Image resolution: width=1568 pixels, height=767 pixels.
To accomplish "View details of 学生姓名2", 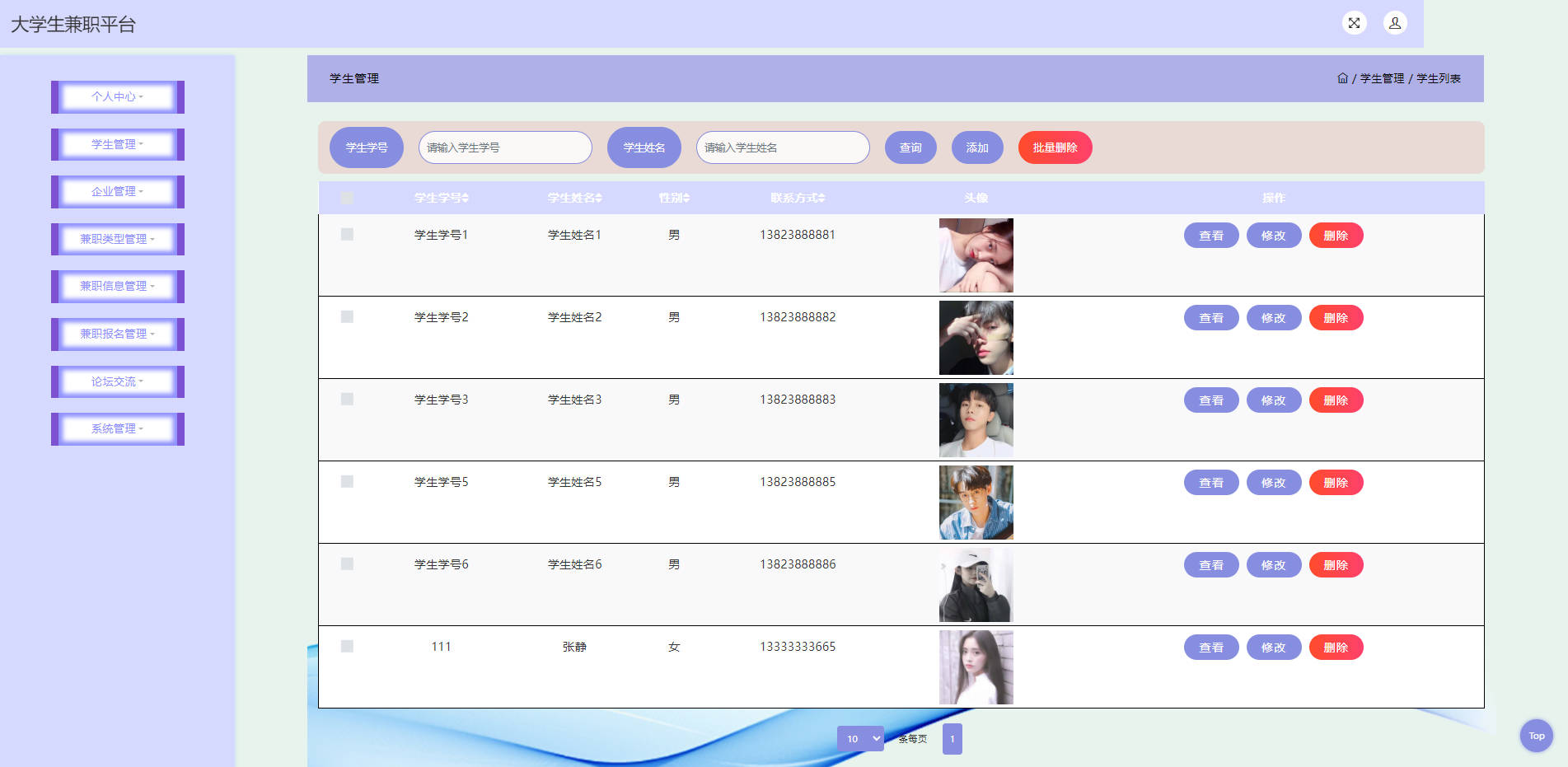I will tap(1211, 318).
